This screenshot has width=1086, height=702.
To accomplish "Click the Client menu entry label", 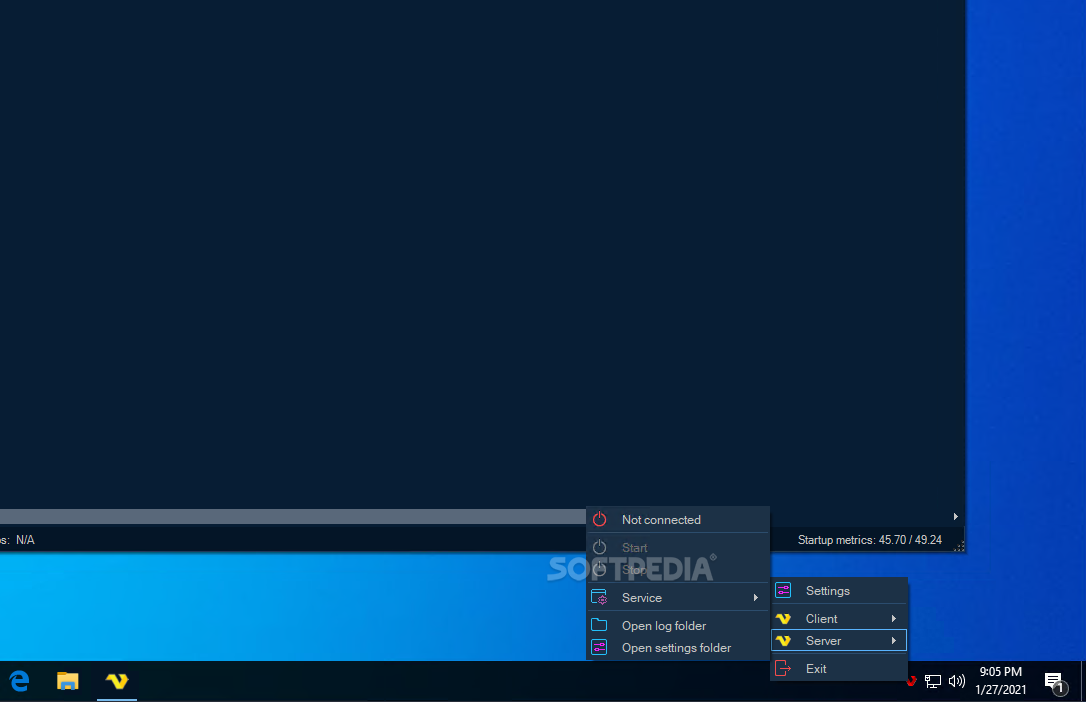I will tap(821, 618).
